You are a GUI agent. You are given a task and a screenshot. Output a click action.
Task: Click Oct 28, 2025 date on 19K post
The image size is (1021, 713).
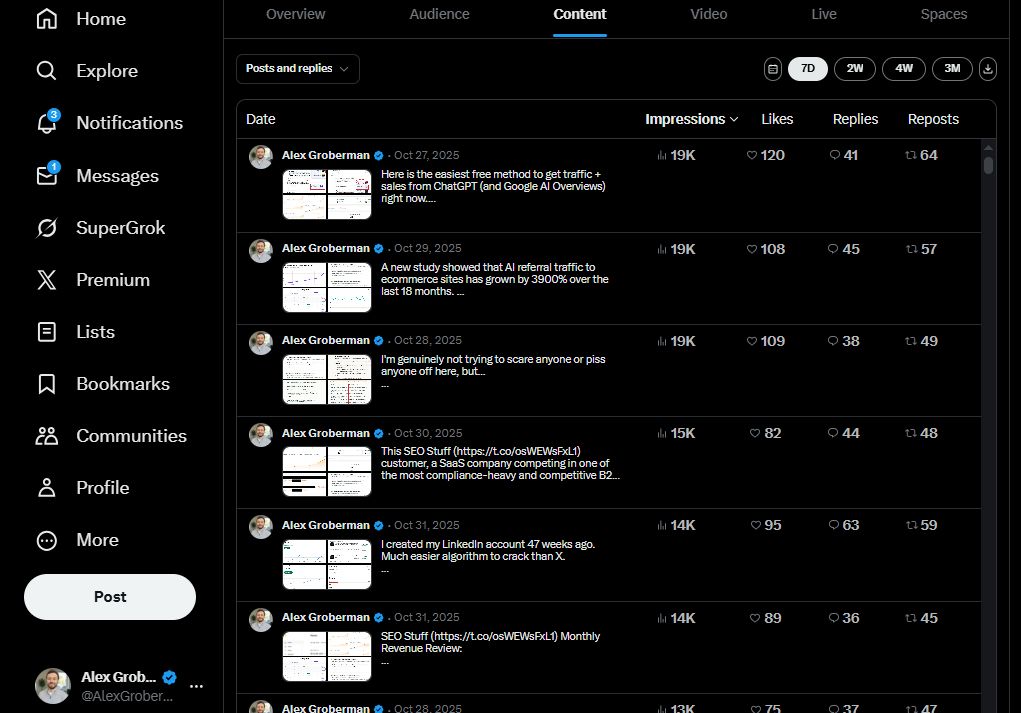(x=428, y=340)
